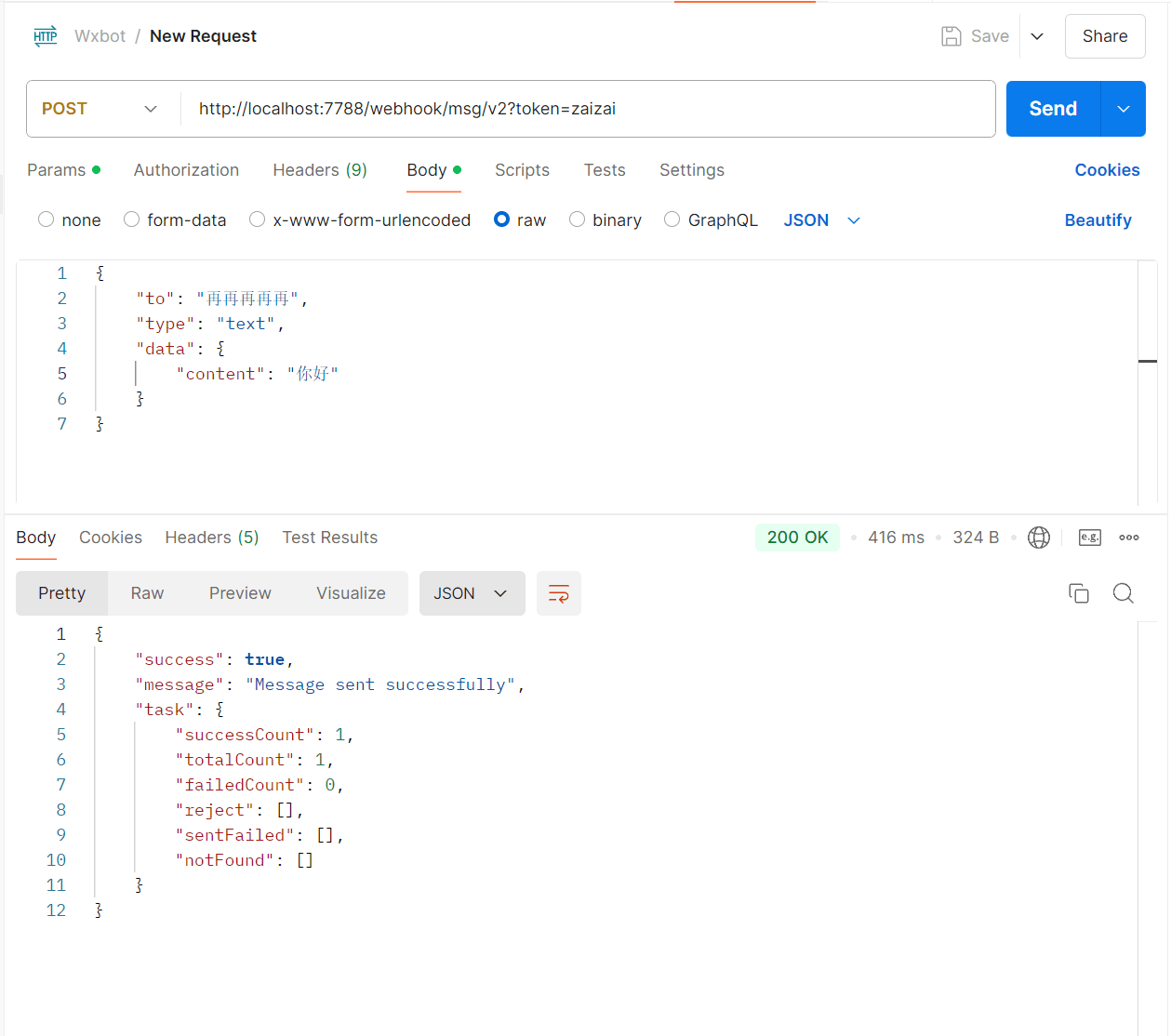Click the network globe icon
This screenshot has height=1036, width=1171.
pos(1038,538)
